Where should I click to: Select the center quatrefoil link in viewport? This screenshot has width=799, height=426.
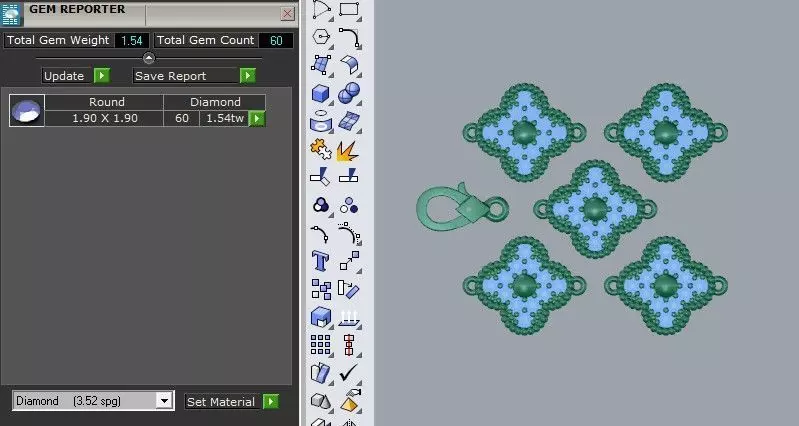click(x=595, y=209)
